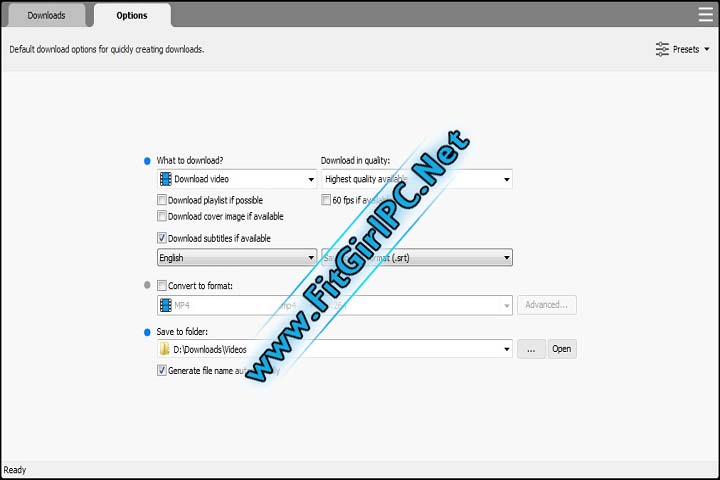Uncheck Download subtitles if available

click(162, 238)
